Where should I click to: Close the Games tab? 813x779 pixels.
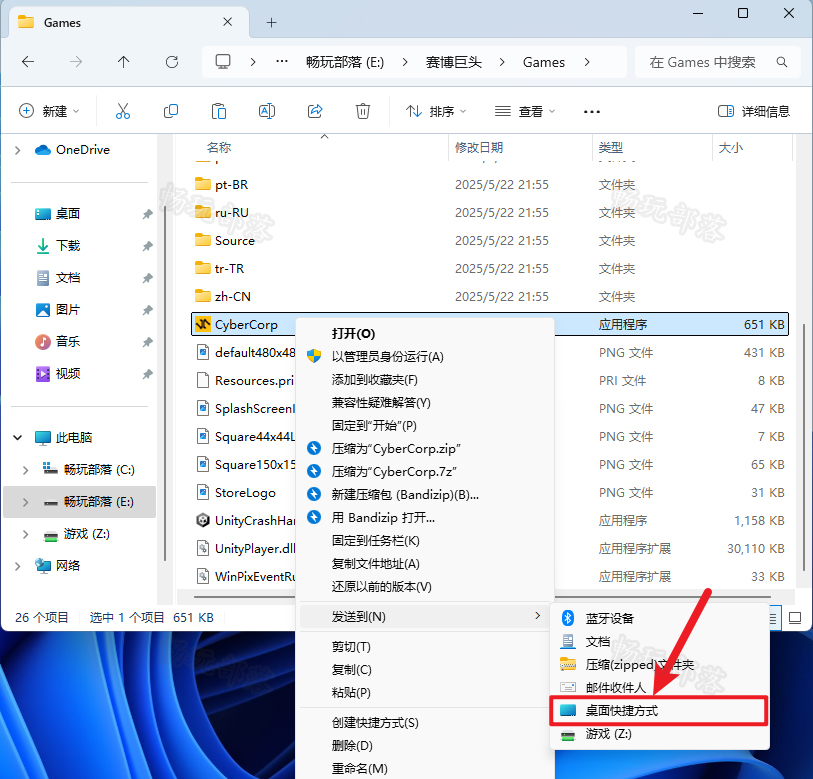(x=227, y=22)
